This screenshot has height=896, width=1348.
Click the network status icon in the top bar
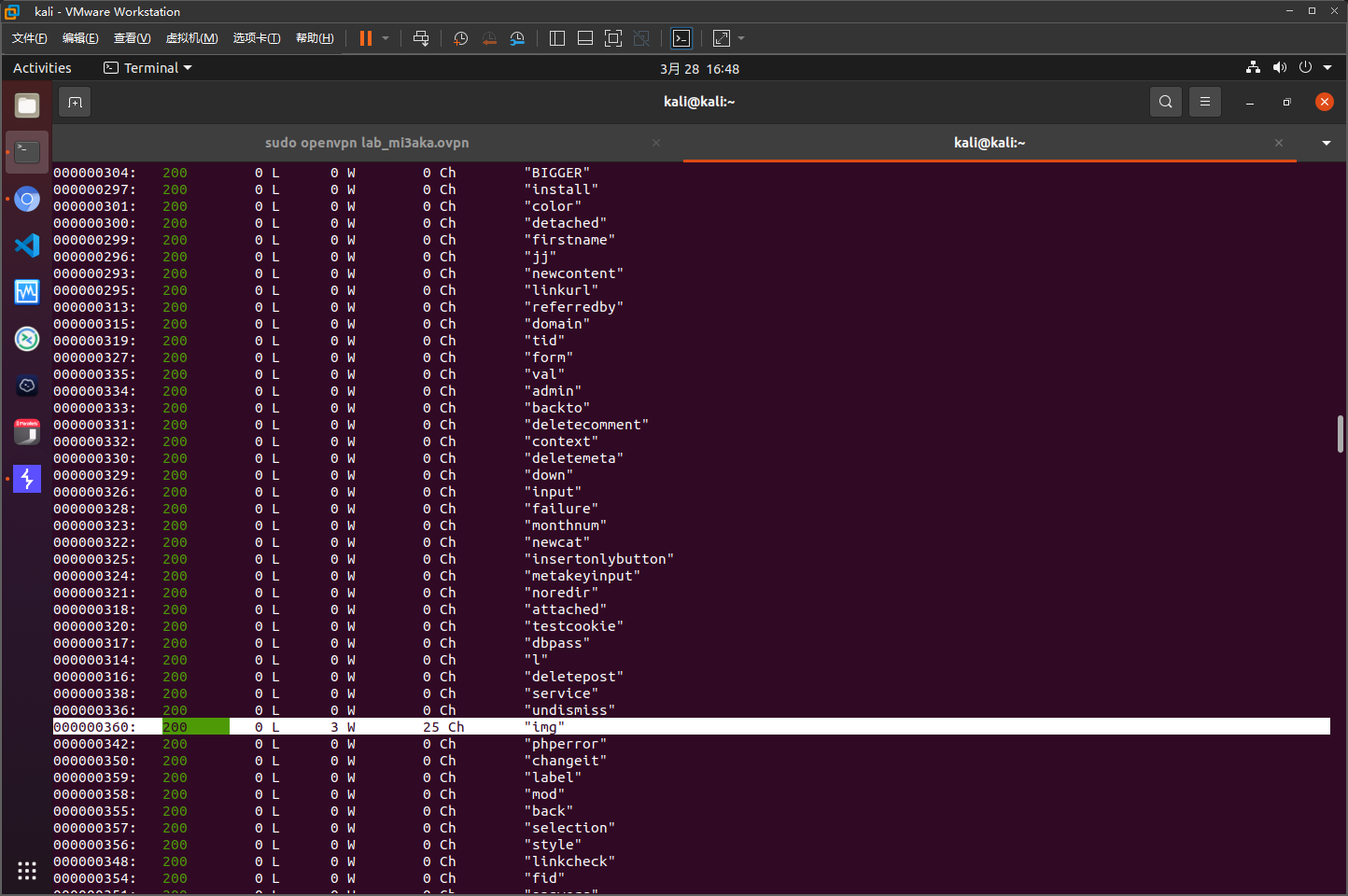(1253, 67)
